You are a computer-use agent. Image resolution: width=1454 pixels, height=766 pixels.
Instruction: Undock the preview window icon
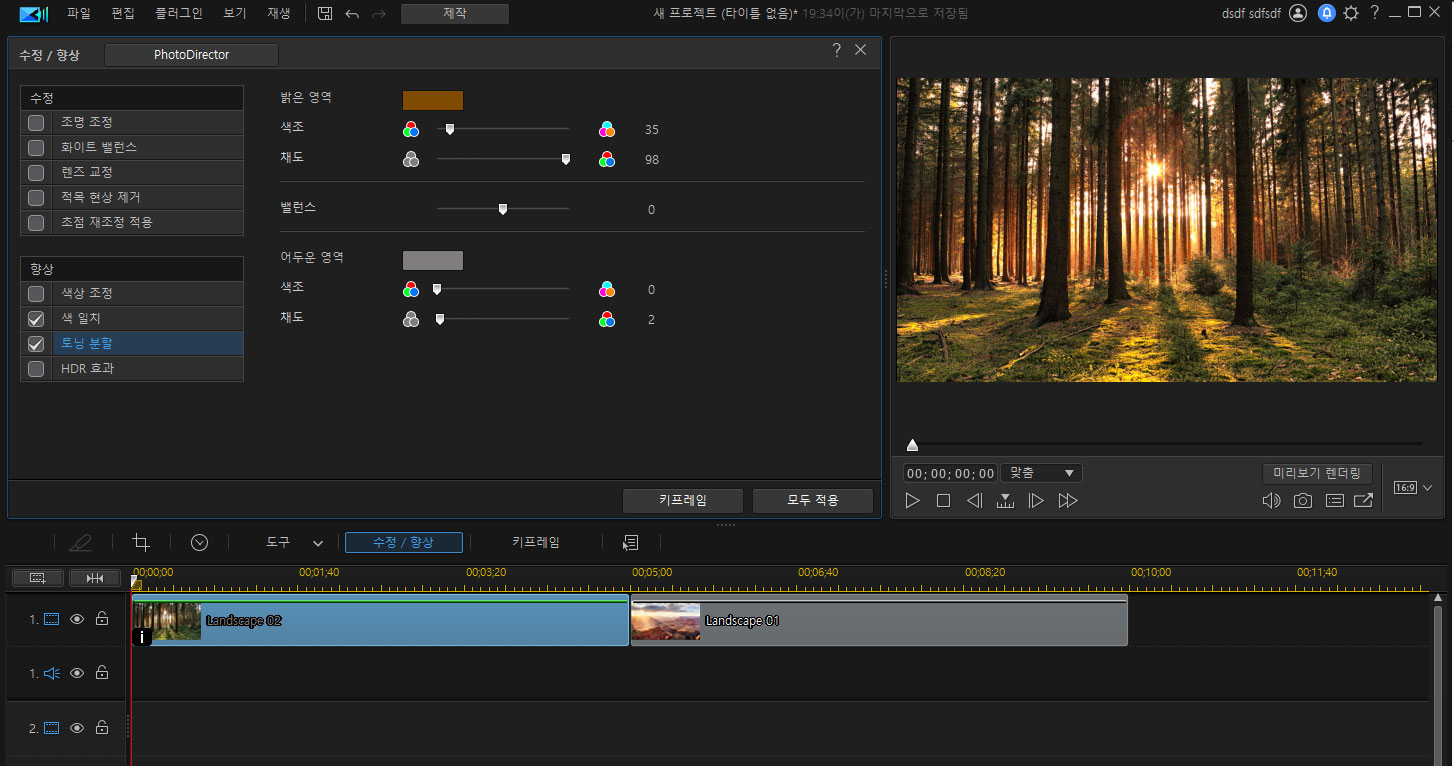click(x=1363, y=501)
